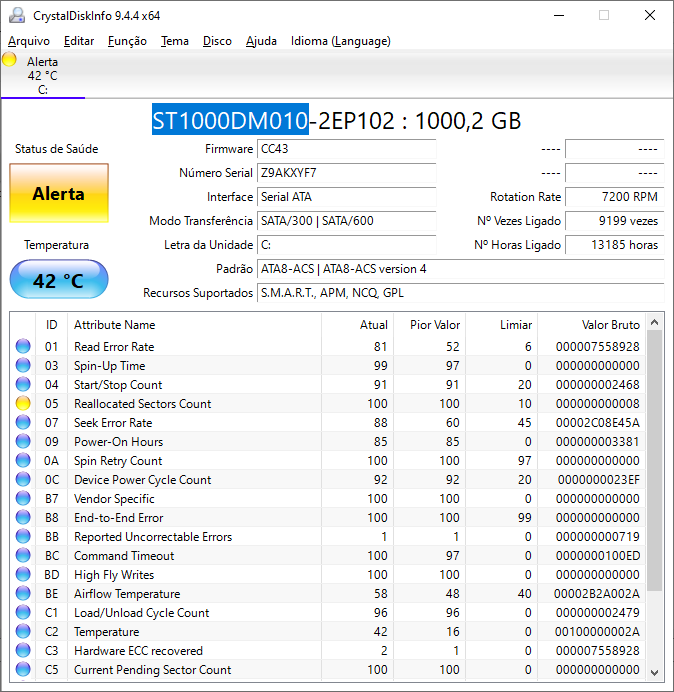Screen dimensions: 674x692
Task: Click the blue orb for Reported Uncorrectable Errors
Action: click(x=23, y=536)
